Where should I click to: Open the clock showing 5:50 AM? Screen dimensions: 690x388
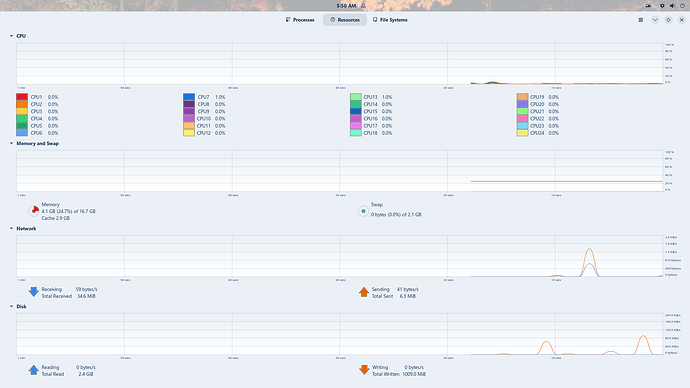[x=346, y=6]
